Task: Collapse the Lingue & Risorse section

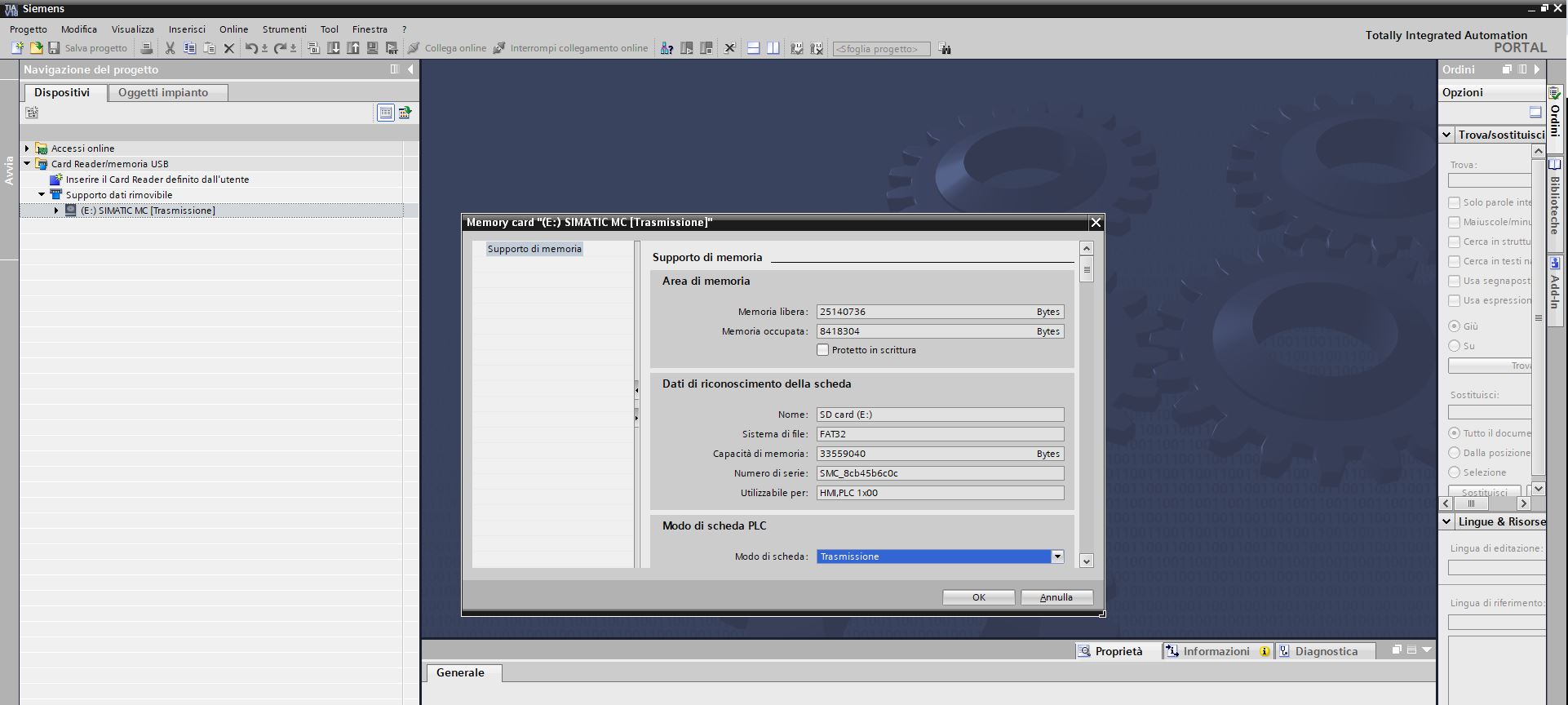Action: (1446, 521)
